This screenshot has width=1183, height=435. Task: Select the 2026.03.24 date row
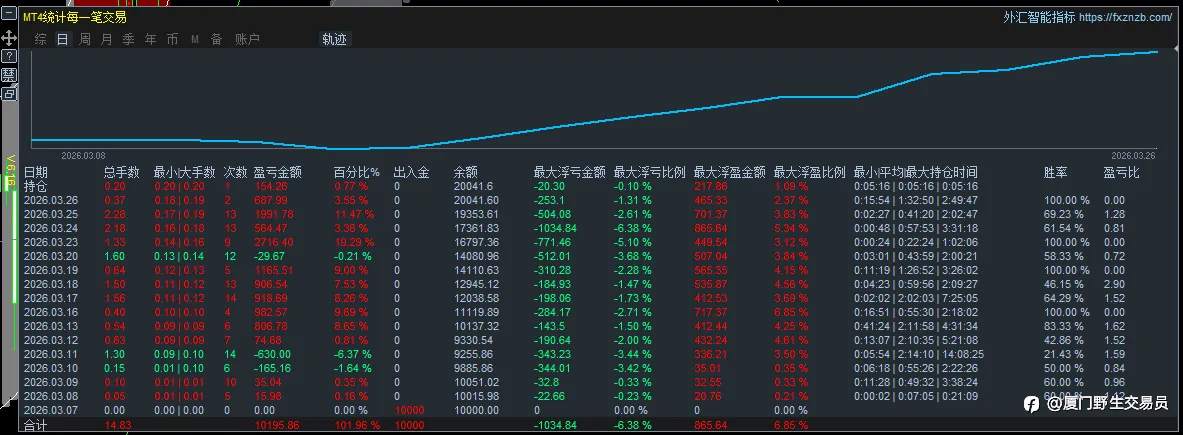pyautogui.click(x=51, y=228)
